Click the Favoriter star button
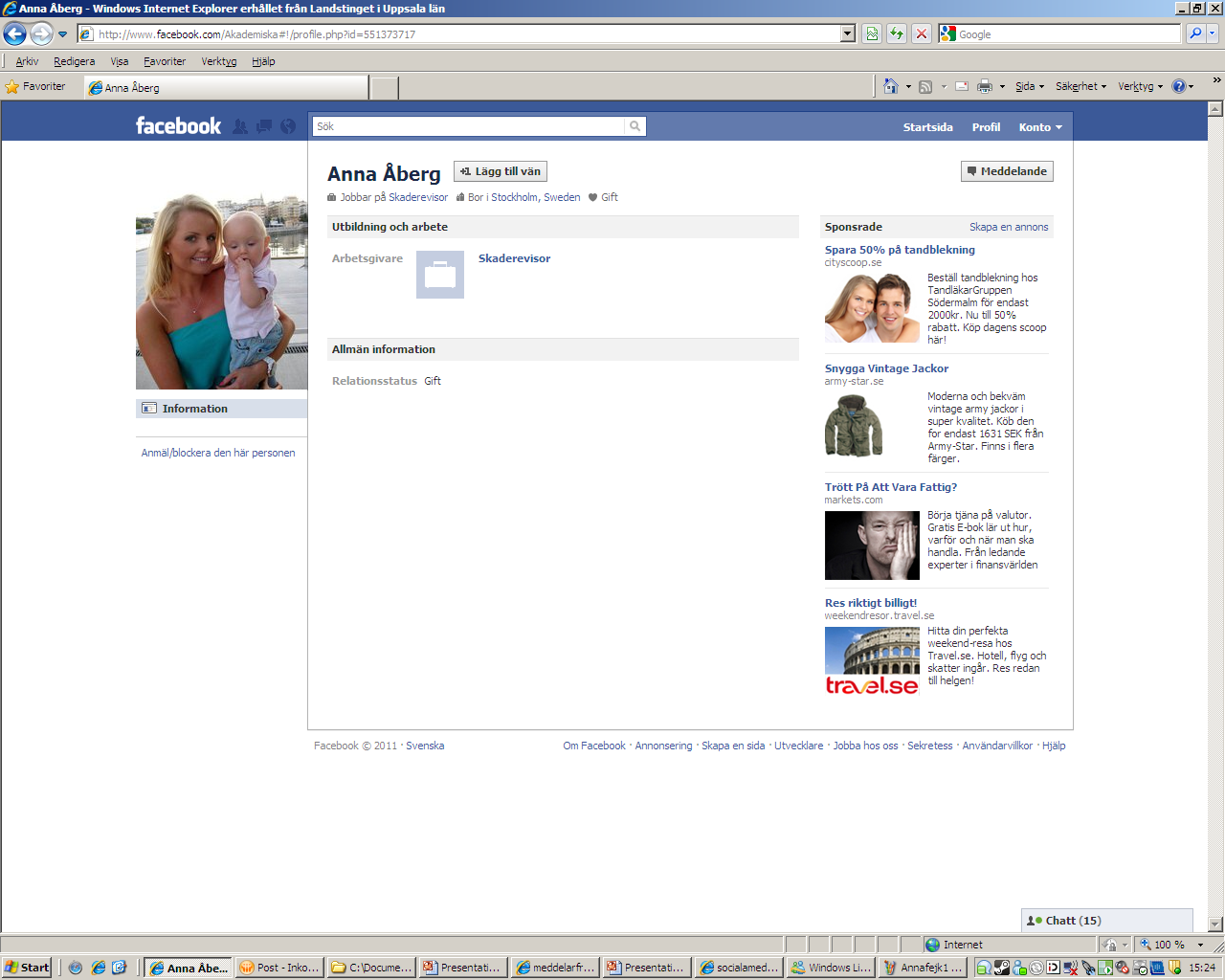1225x980 pixels. click(35, 86)
